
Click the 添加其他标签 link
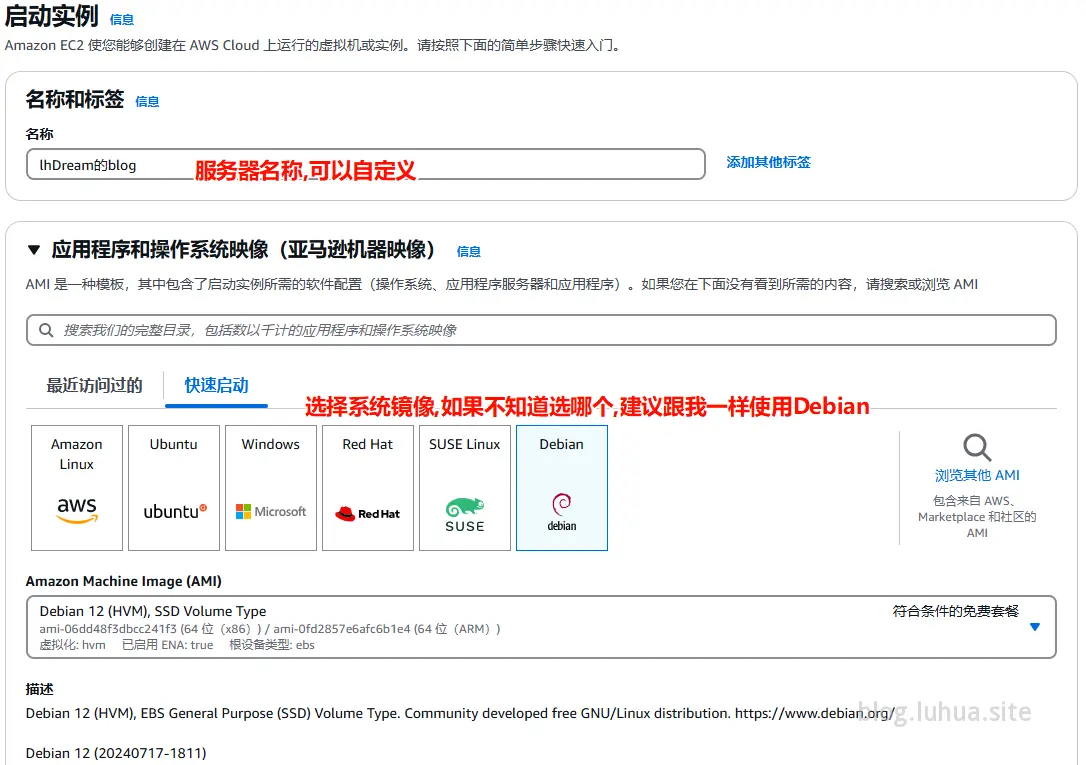768,162
